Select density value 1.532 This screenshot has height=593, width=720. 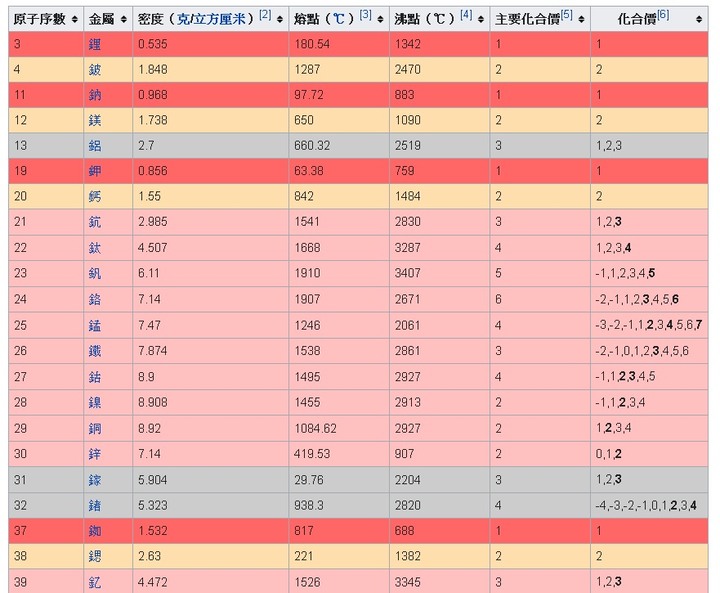coord(152,531)
